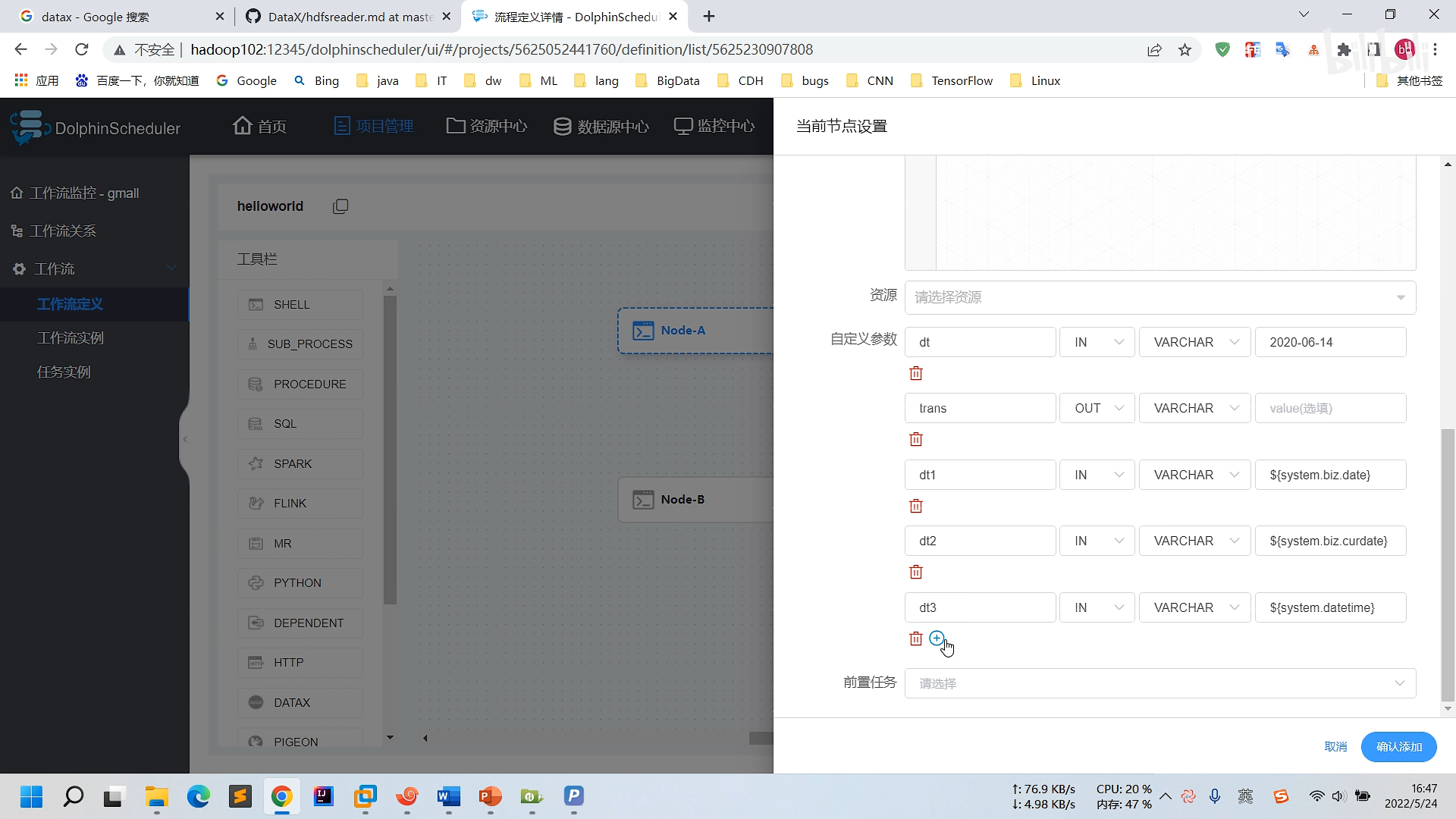Open VARCHAR type dropdown for dt1
Image resolution: width=1456 pixels, height=819 pixels.
pyautogui.click(x=1194, y=475)
